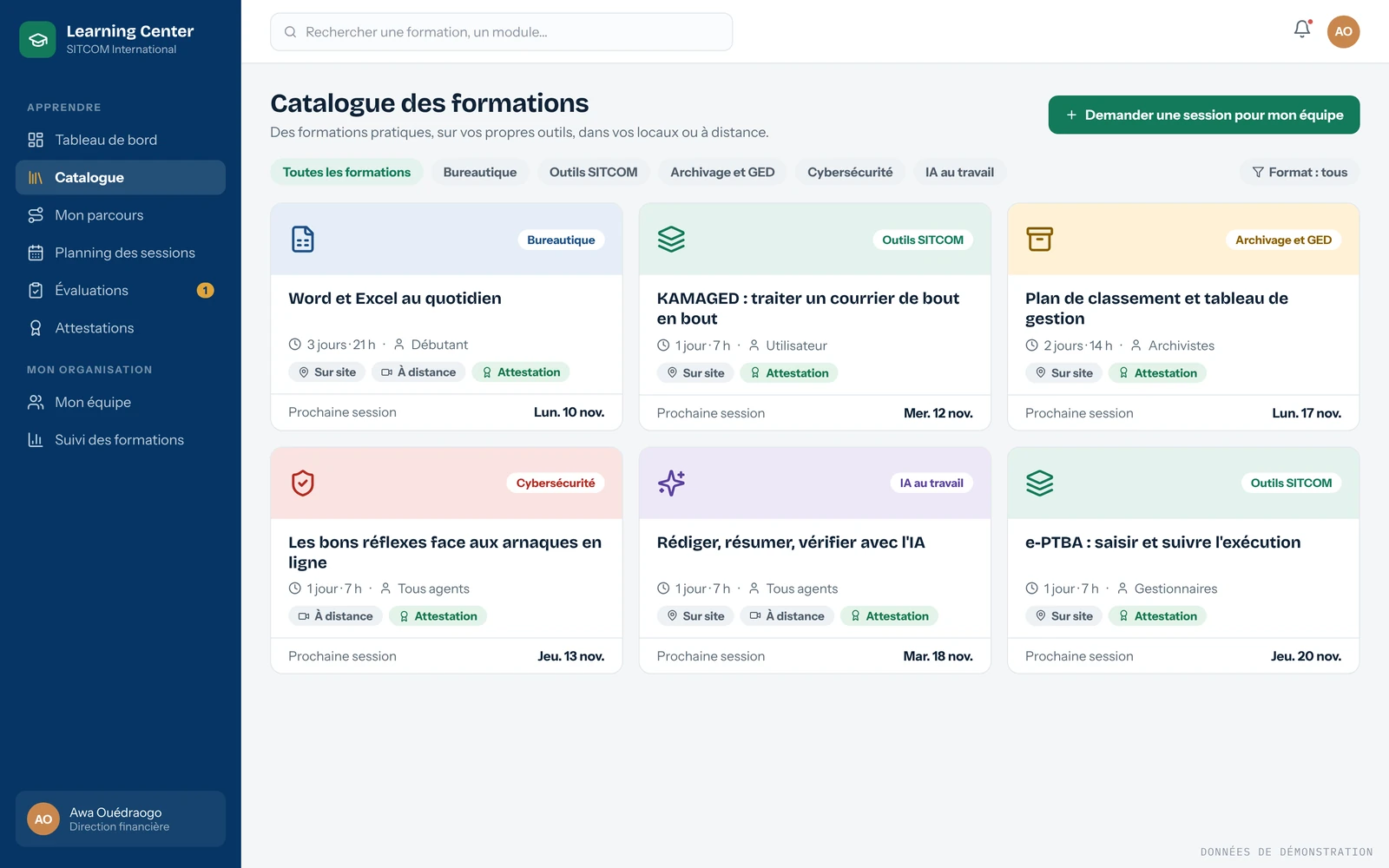Filter by Cybersécurité category tab
Image resolution: width=1389 pixels, height=868 pixels.
pyautogui.click(x=850, y=172)
